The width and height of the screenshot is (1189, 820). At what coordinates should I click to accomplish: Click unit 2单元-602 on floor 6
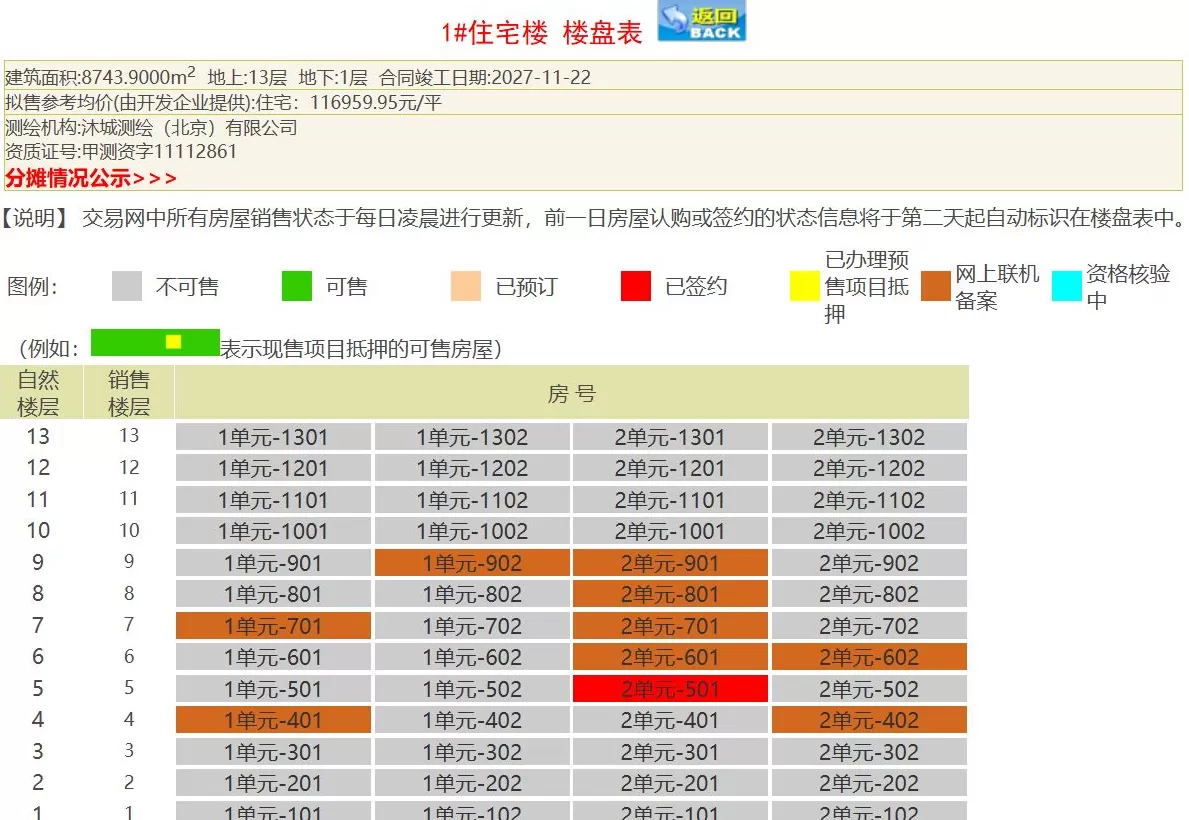coord(868,657)
